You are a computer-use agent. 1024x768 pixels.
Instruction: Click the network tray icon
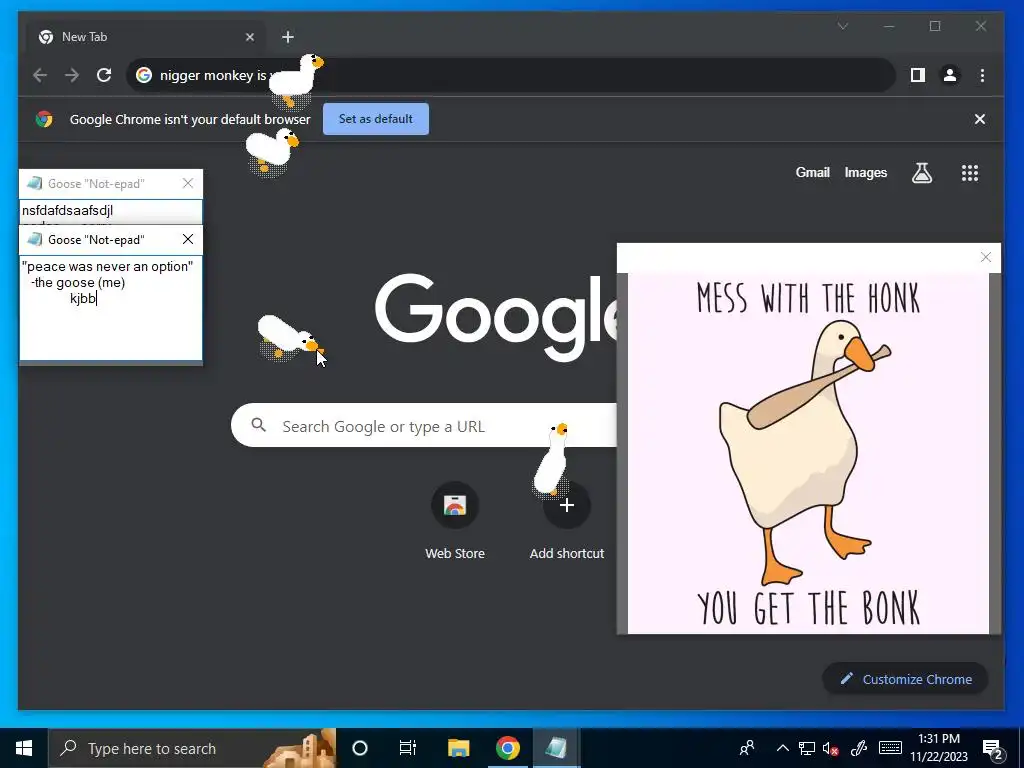pos(807,748)
